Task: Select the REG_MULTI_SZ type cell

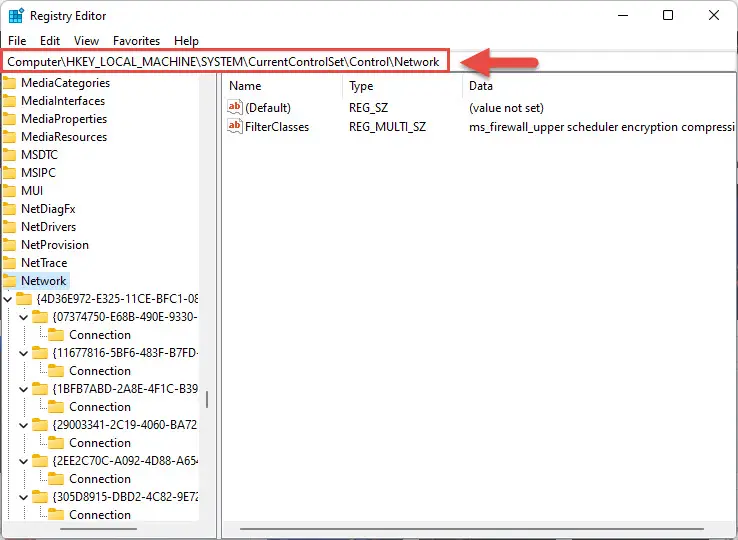Action: click(387, 127)
